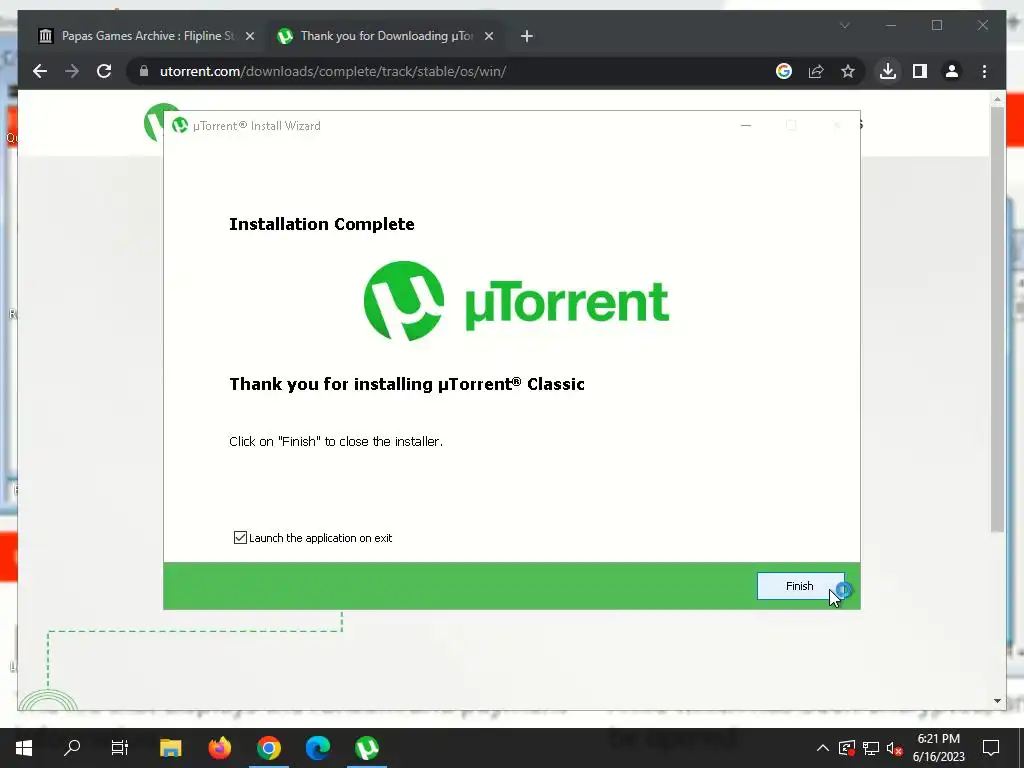Open Task View on taskbar

click(120, 748)
